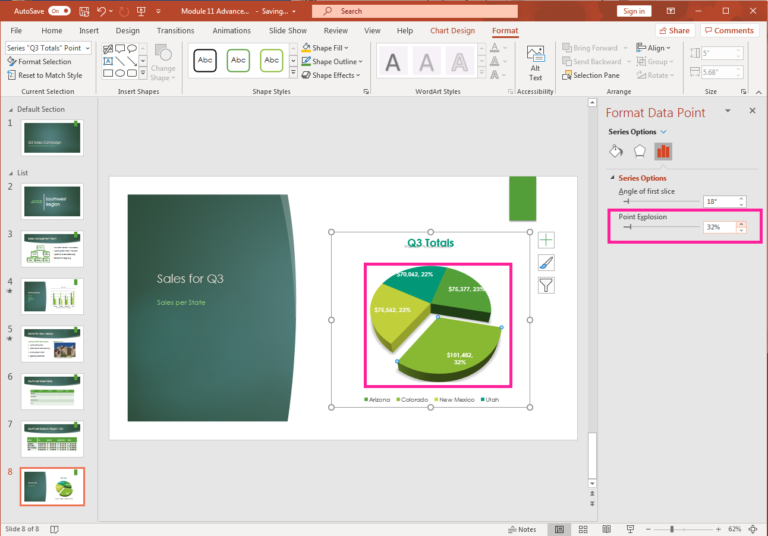Open the Fill & Line icon tab

pos(616,151)
